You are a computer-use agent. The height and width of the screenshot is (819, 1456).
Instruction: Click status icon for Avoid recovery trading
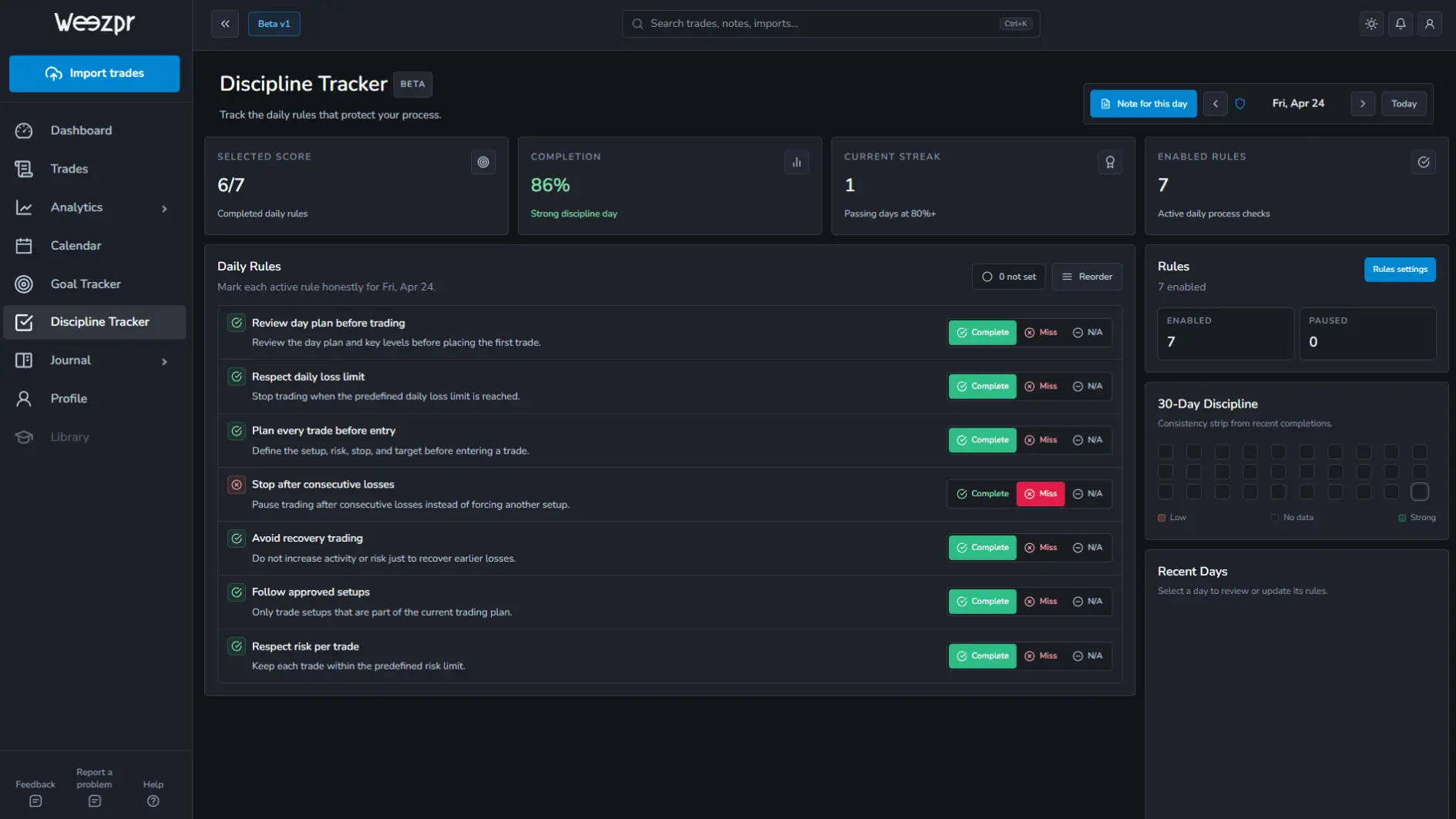[x=237, y=539]
